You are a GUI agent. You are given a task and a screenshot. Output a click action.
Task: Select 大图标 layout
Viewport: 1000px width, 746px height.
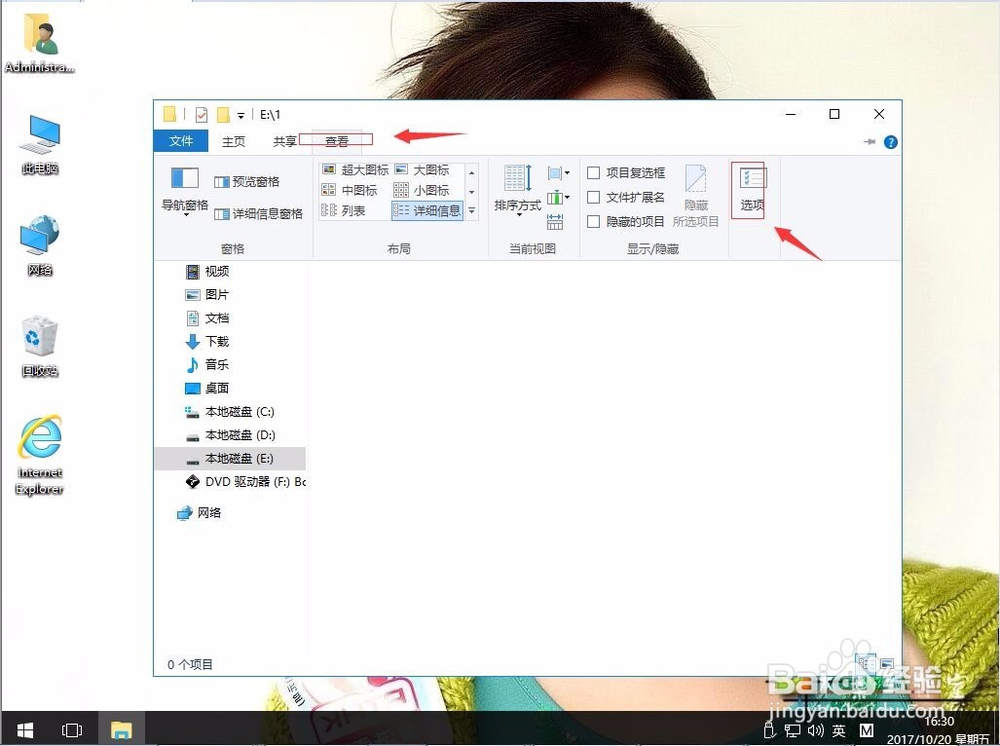pos(422,170)
